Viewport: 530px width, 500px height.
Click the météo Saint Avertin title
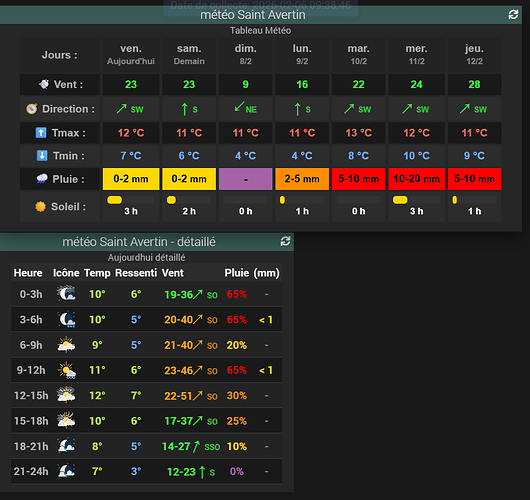[253, 15]
